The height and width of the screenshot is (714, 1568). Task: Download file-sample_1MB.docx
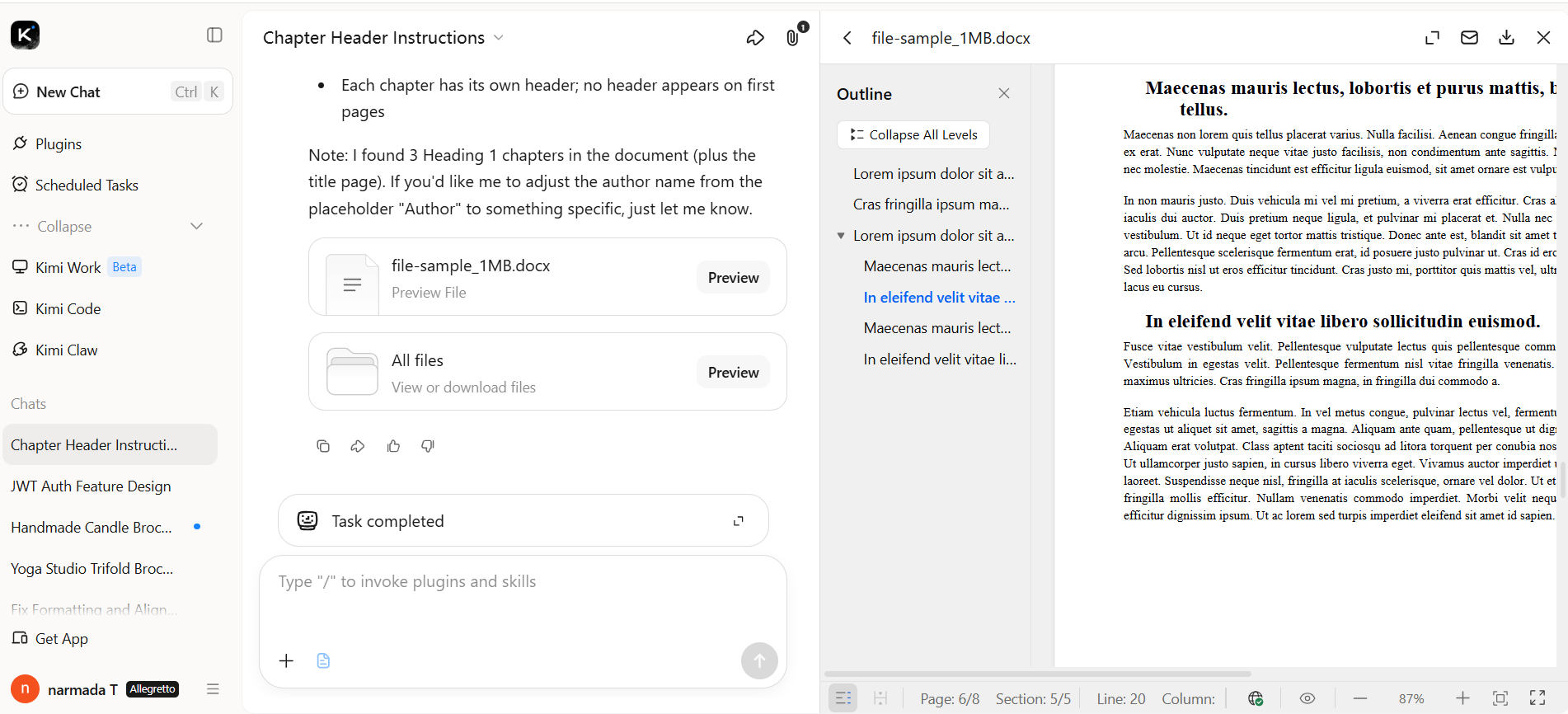click(x=1506, y=38)
